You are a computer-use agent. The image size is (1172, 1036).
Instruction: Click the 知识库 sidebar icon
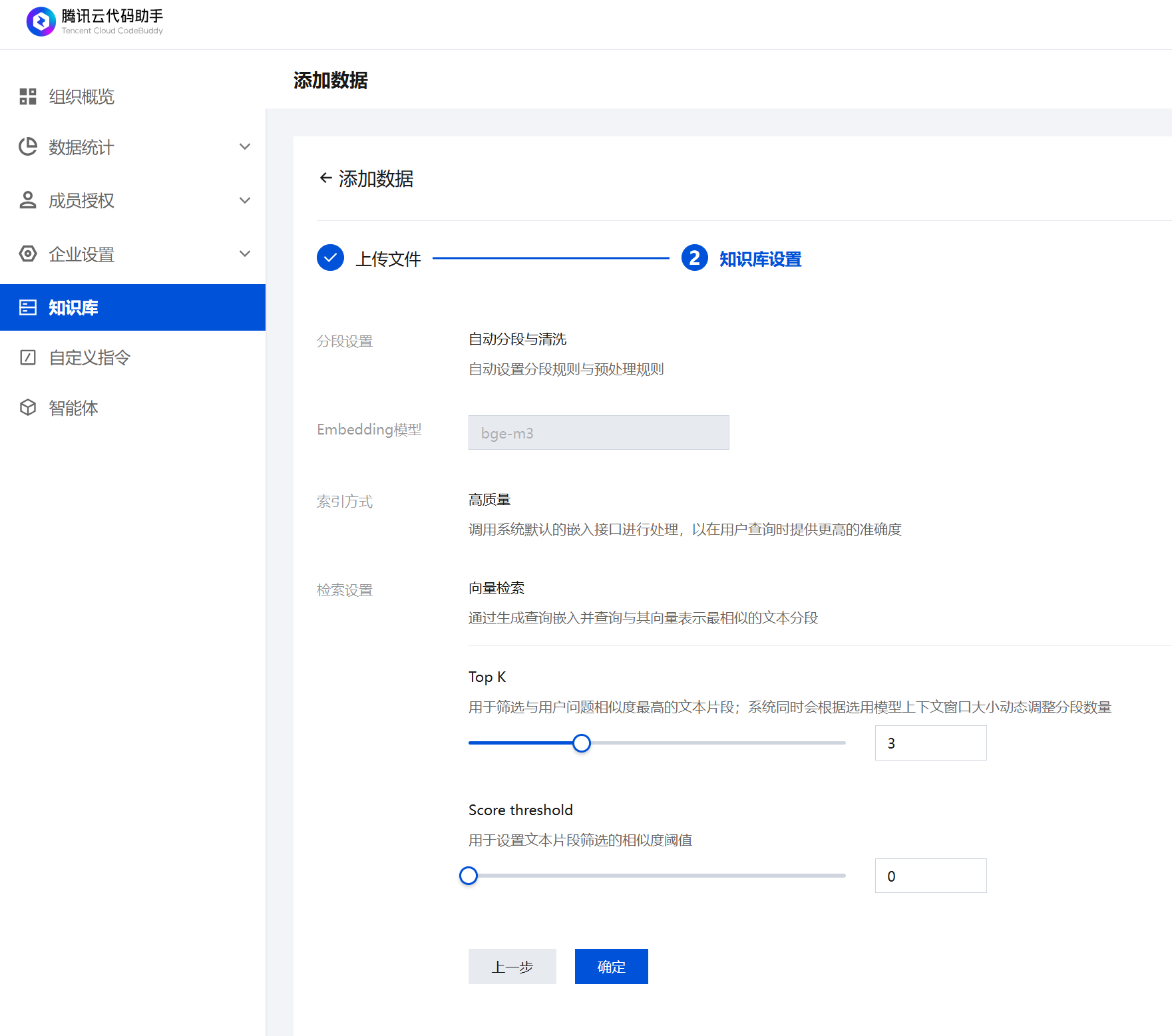pos(28,307)
